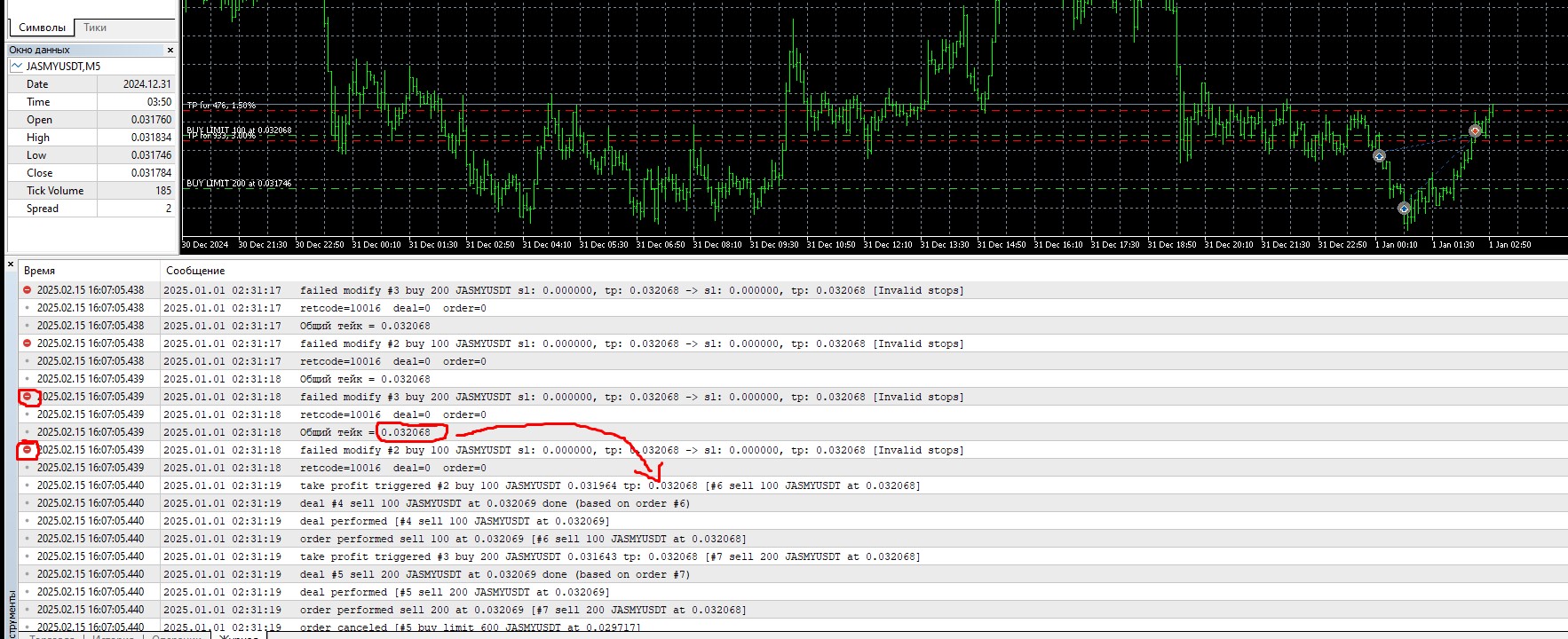Click the 'BUY LIMIT 200 at 0.031746' chart label
The width and height of the screenshot is (1568, 639).
239,184
